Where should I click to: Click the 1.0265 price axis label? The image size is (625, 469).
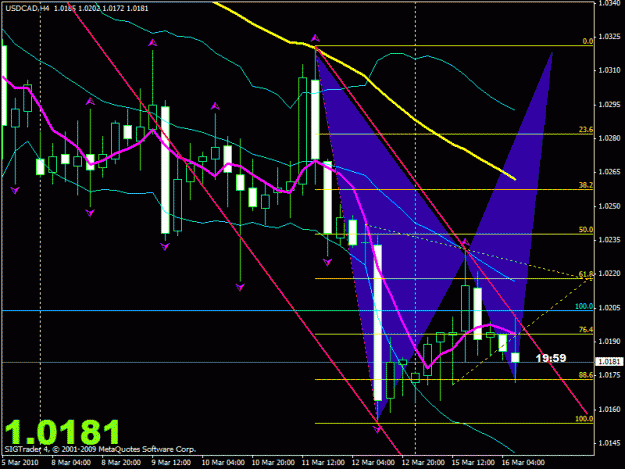(609, 172)
